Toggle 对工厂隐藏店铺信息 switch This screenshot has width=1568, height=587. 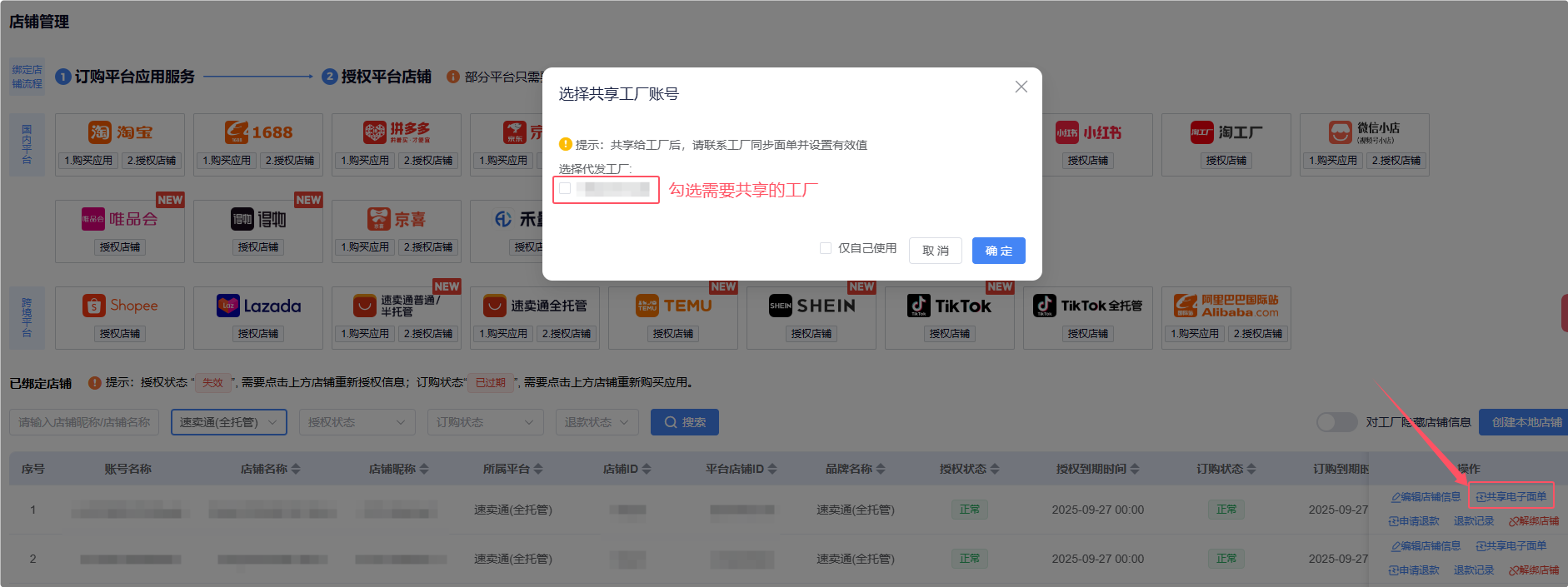pyautogui.click(x=1336, y=422)
